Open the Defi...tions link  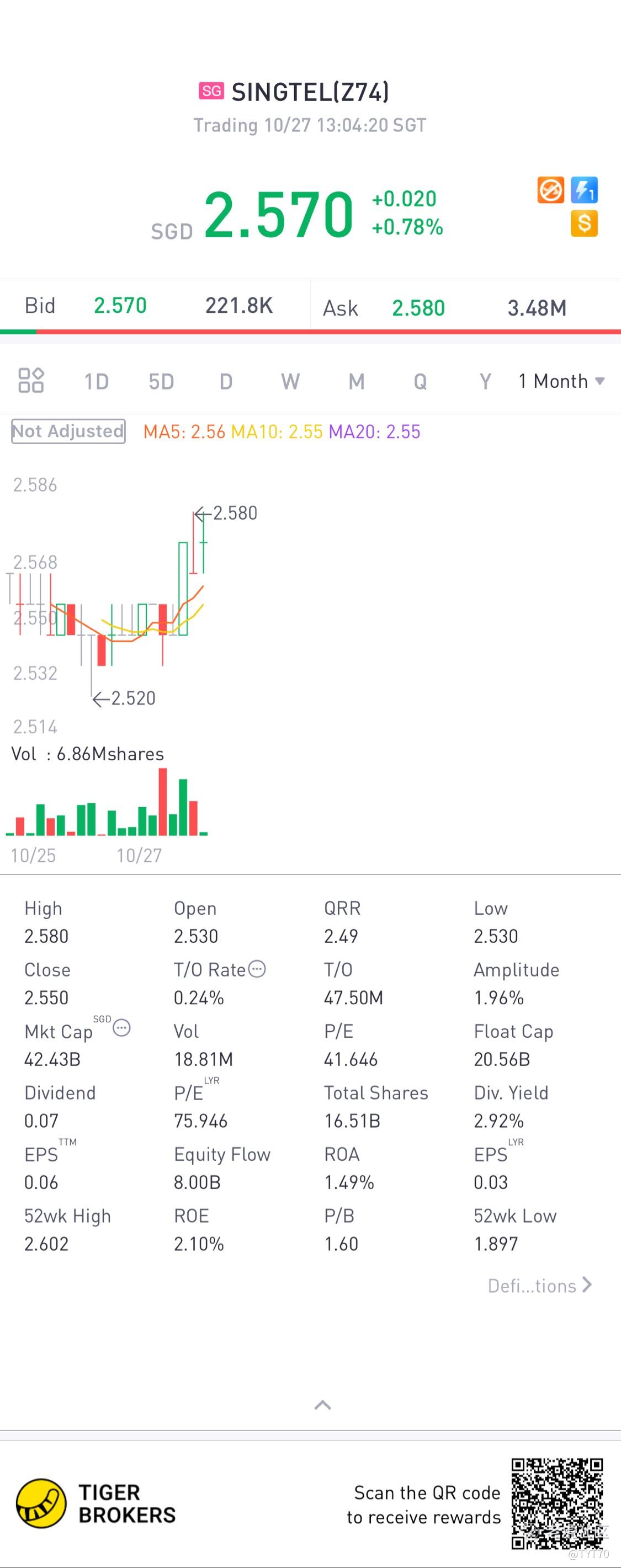(x=539, y=1286)
